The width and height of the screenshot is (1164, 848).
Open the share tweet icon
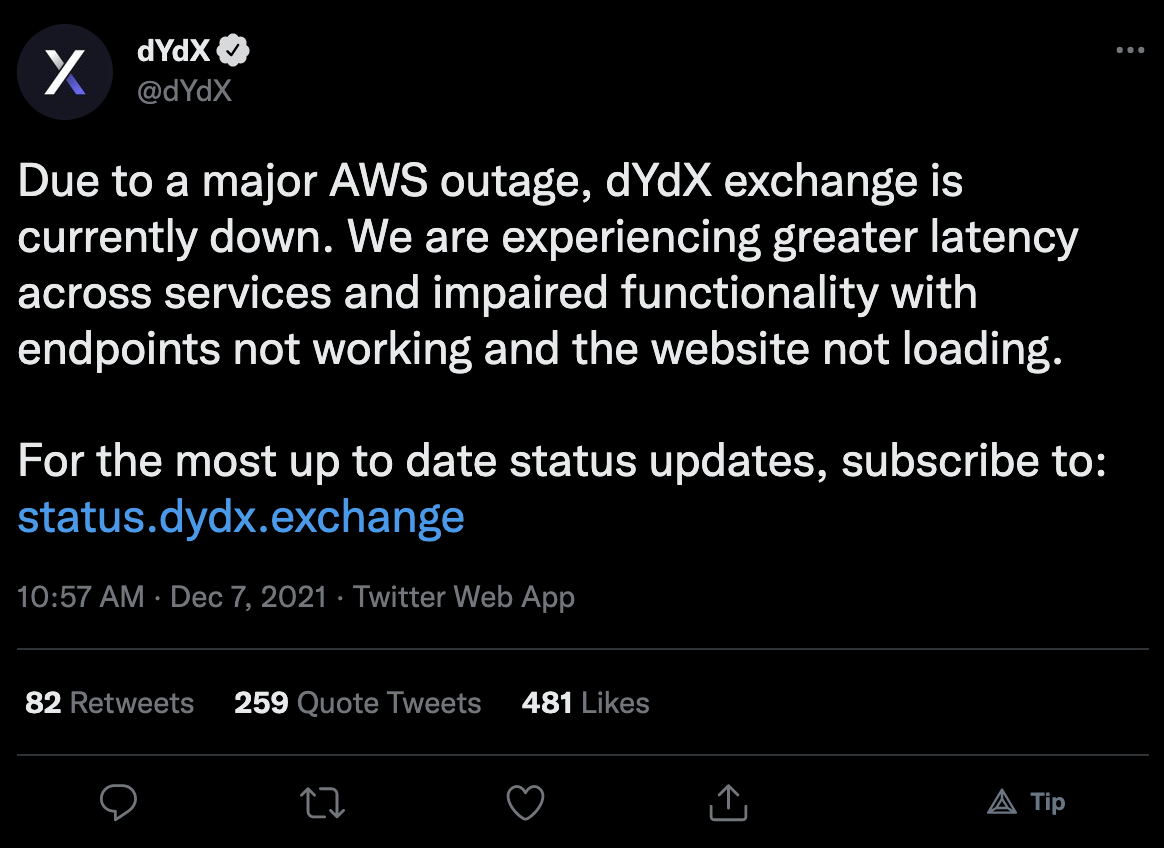(728, 802)
